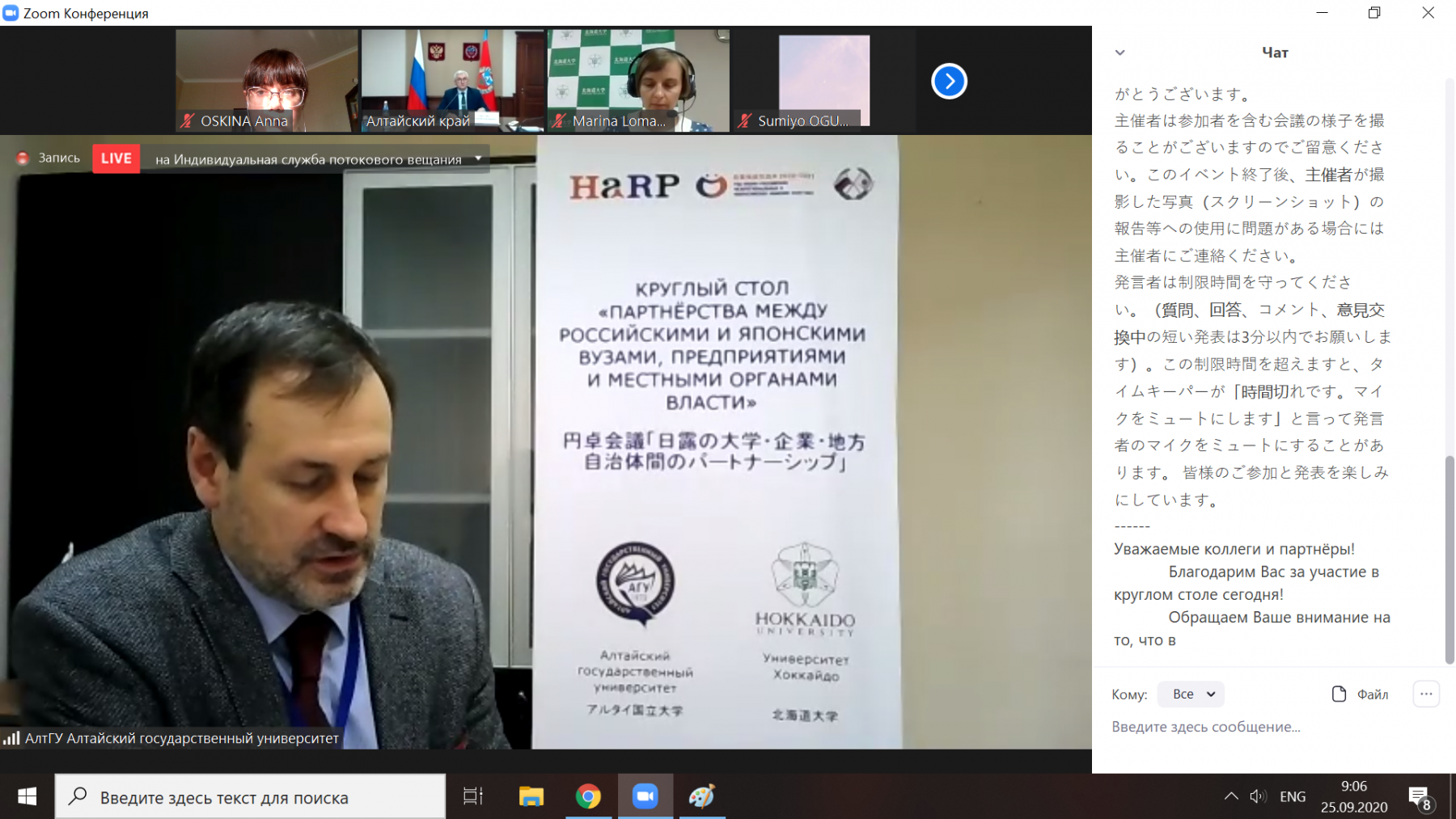The height and width of the screenshot is (819, 1456).
Task: Restore down the Zoom window
Action: (x=1374, y=13)
